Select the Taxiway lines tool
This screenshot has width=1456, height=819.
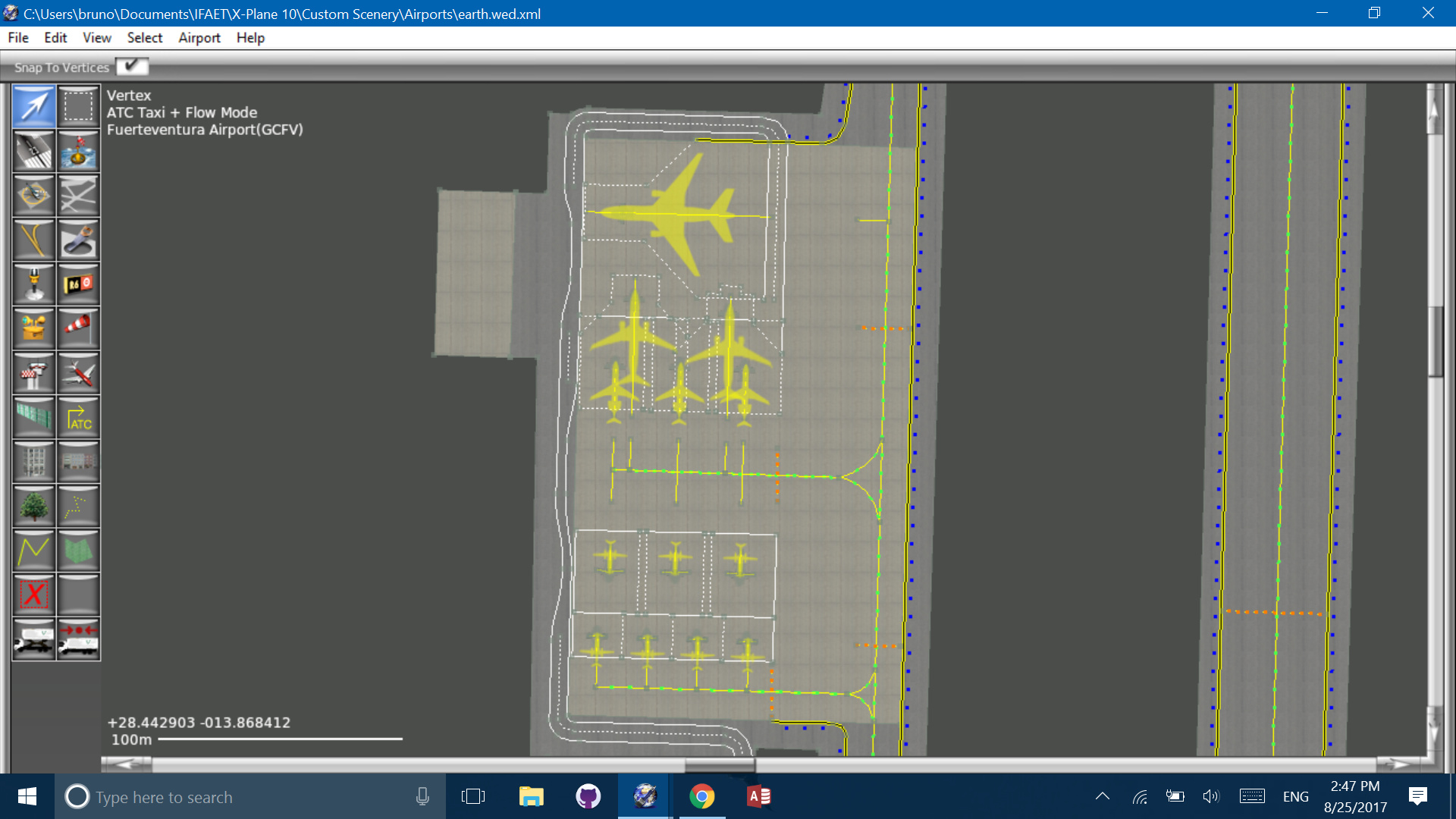point(34,240)
